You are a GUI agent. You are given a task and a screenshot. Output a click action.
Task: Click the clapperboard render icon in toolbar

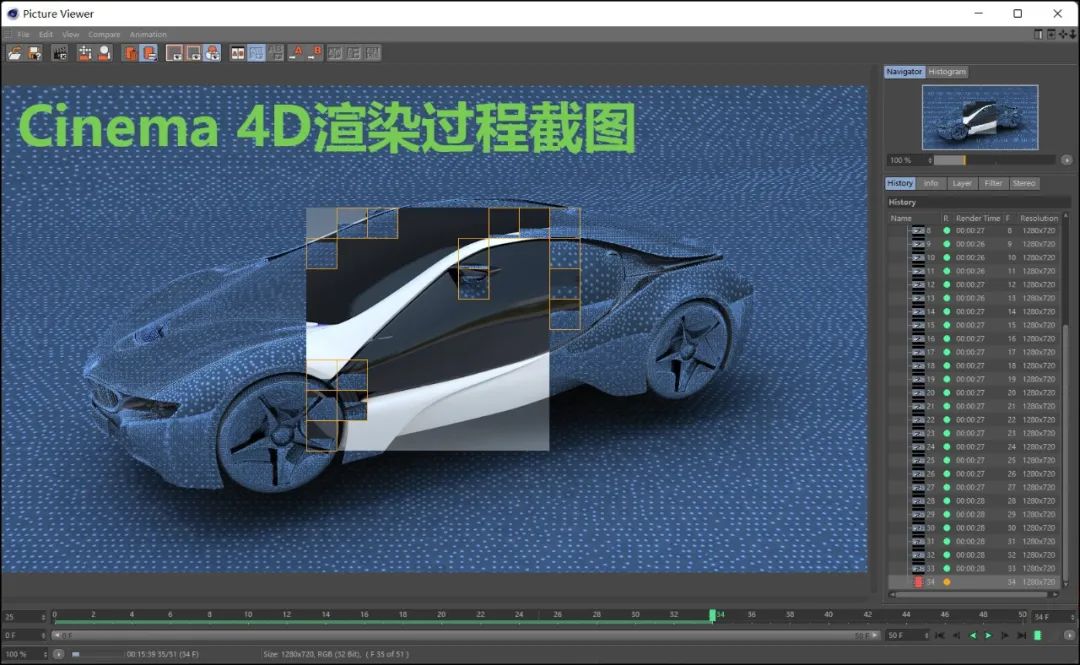(x=60, y=53)
